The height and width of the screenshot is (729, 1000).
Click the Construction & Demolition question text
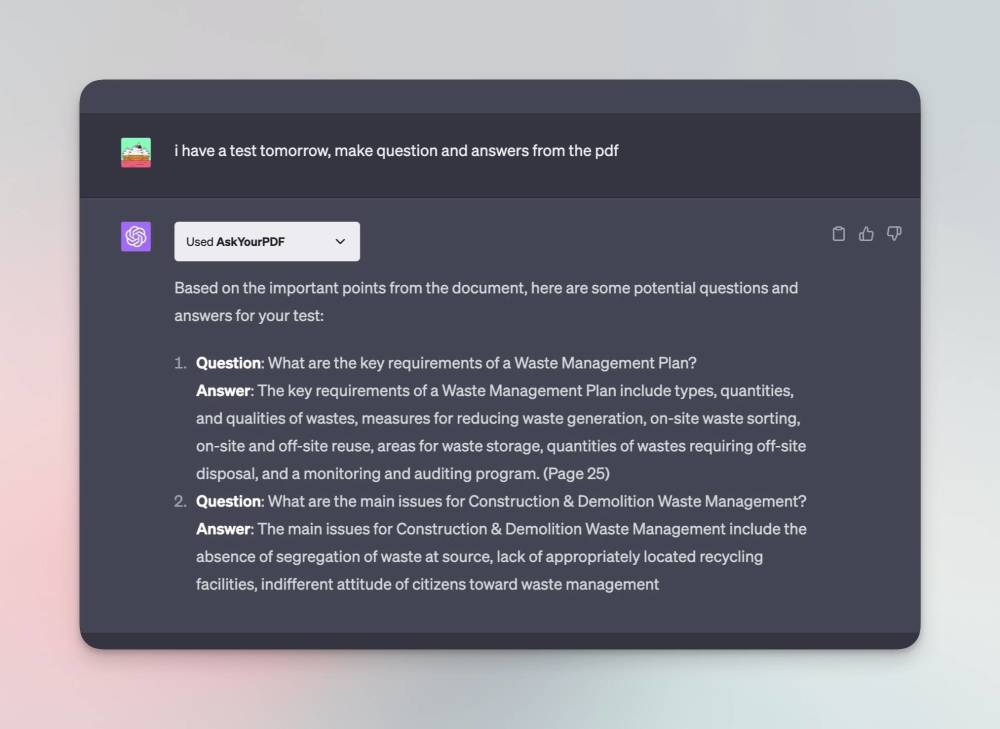coord(537,501)
